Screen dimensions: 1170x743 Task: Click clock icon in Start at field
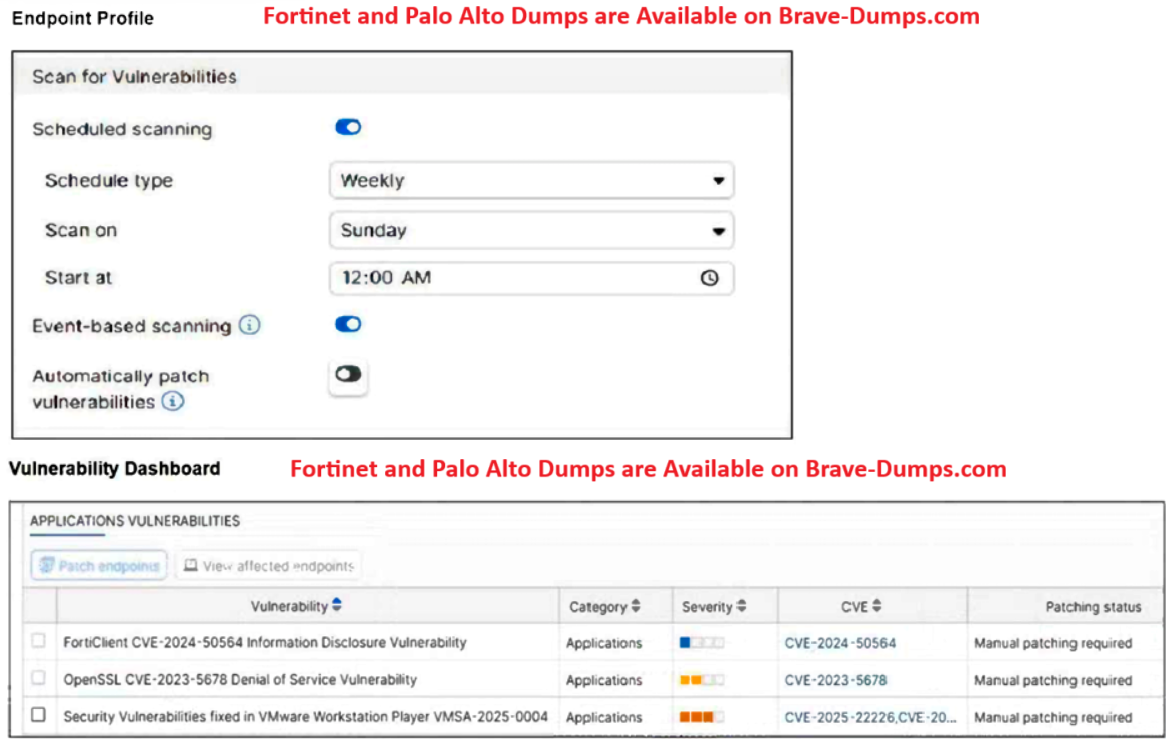click(709, 279)
